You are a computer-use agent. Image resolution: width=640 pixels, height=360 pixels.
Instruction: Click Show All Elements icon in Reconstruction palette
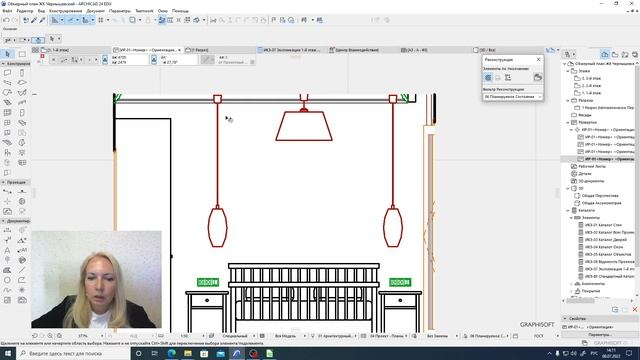pyautogui.click(x=488, y=78)
